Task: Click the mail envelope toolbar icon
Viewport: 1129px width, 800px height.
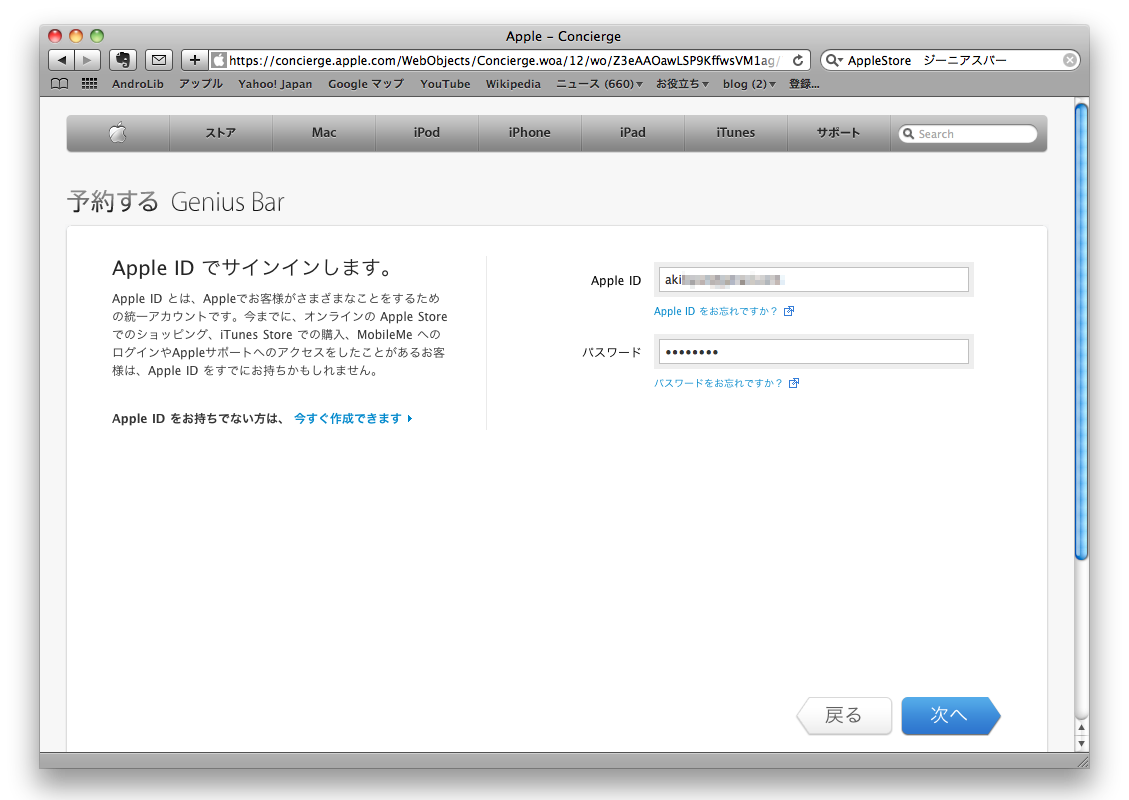Action: (158, 60)
